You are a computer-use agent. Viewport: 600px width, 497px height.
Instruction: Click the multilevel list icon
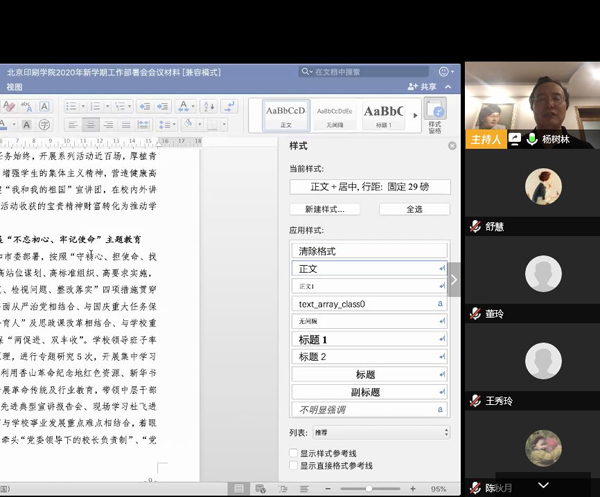[x=120, y=106]
